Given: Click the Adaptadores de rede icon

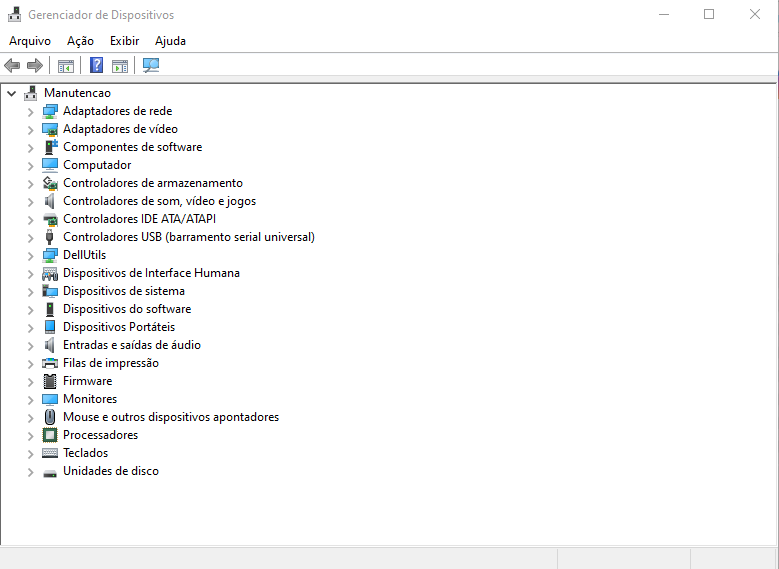Looking at the screenshot, I should point(50,111).
